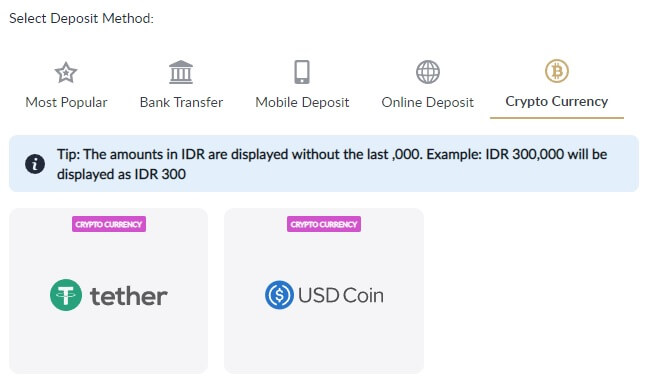Click the pink Crypto Currency badge on the USD Coin card

click(324, 224)
